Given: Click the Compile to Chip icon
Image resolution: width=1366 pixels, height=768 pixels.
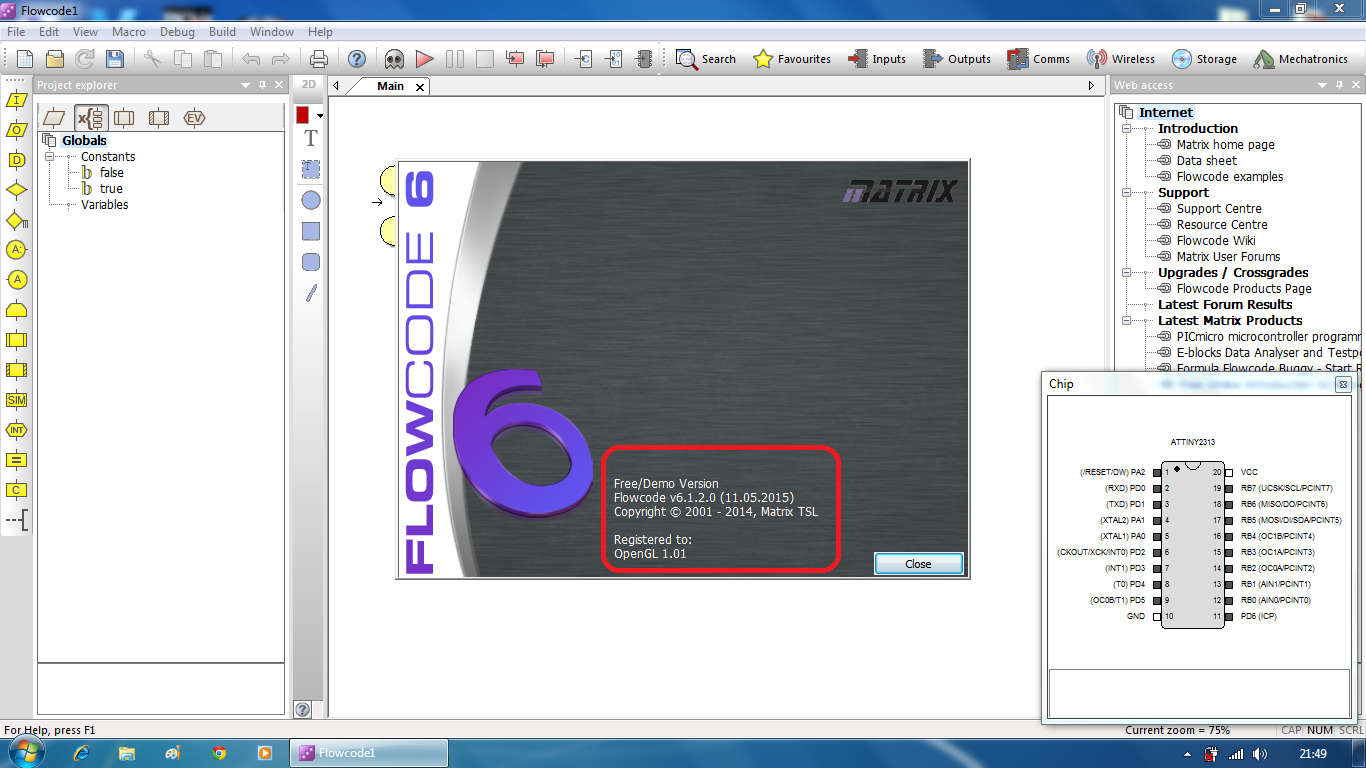Looking at the screenshot, I should coord(644,59).
